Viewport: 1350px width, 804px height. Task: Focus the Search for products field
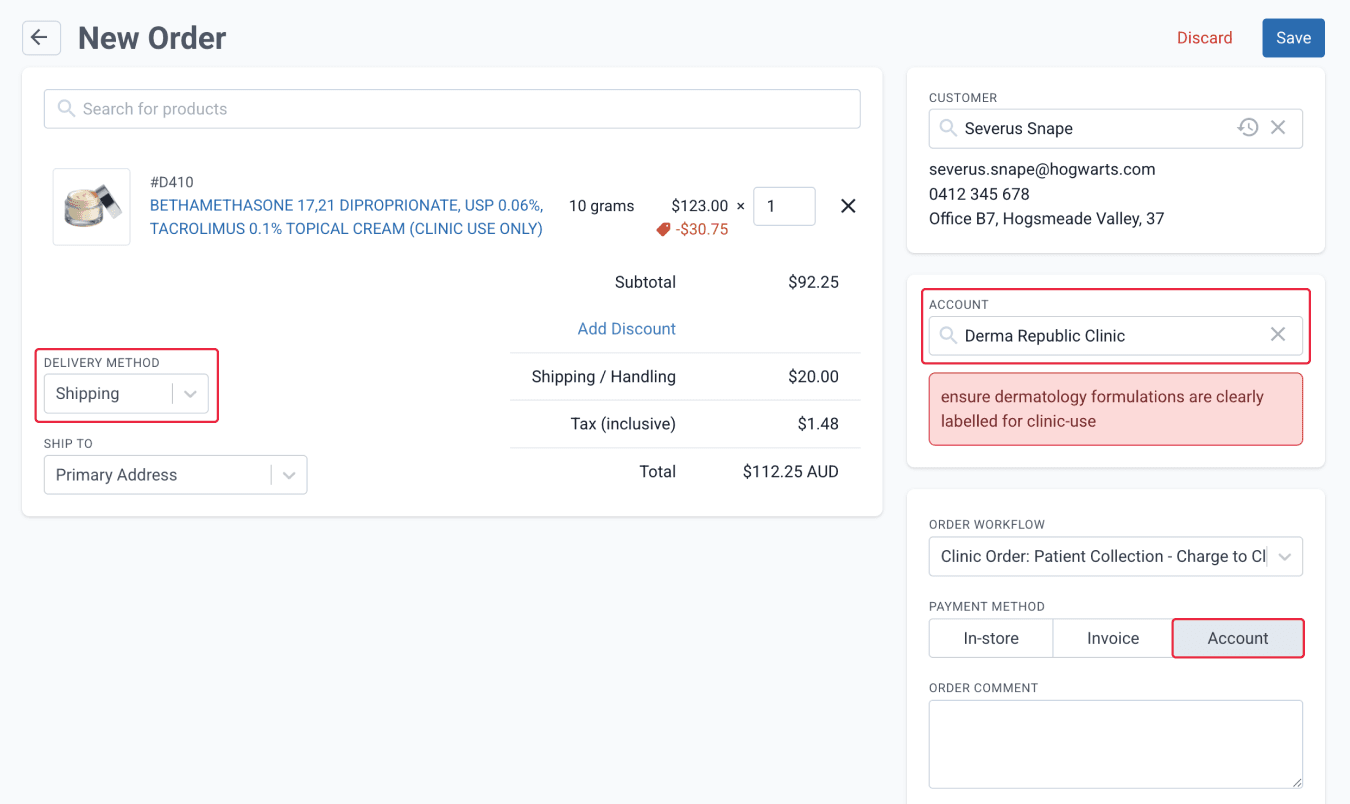(x=452, y=109)
